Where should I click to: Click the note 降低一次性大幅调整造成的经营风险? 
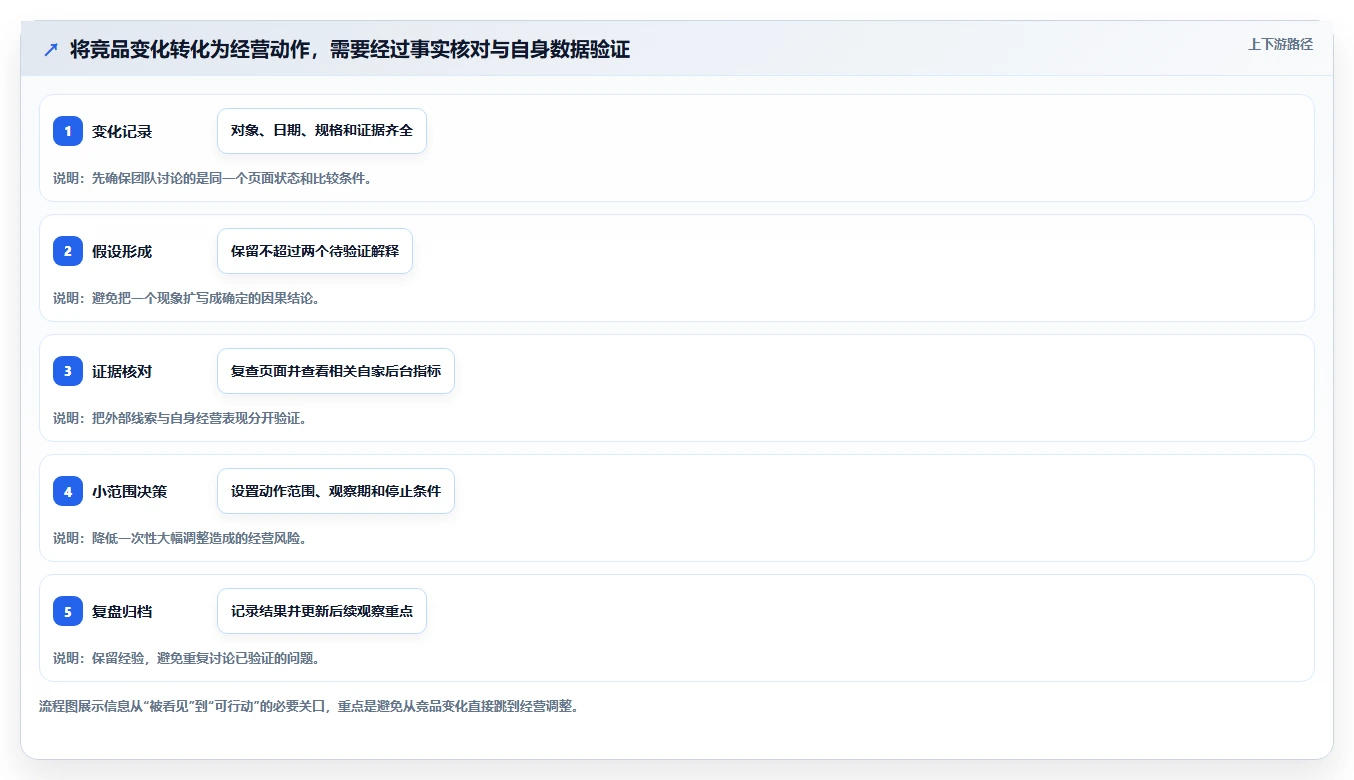[180, 538]
